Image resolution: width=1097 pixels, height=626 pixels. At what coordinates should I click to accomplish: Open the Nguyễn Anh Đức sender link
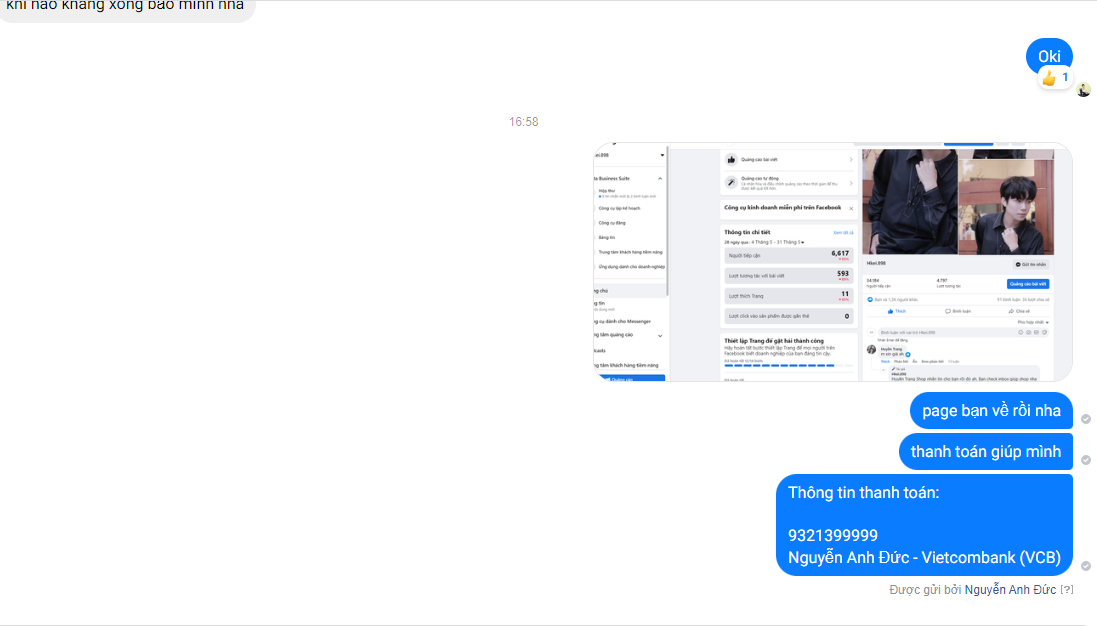(1010, 590)
